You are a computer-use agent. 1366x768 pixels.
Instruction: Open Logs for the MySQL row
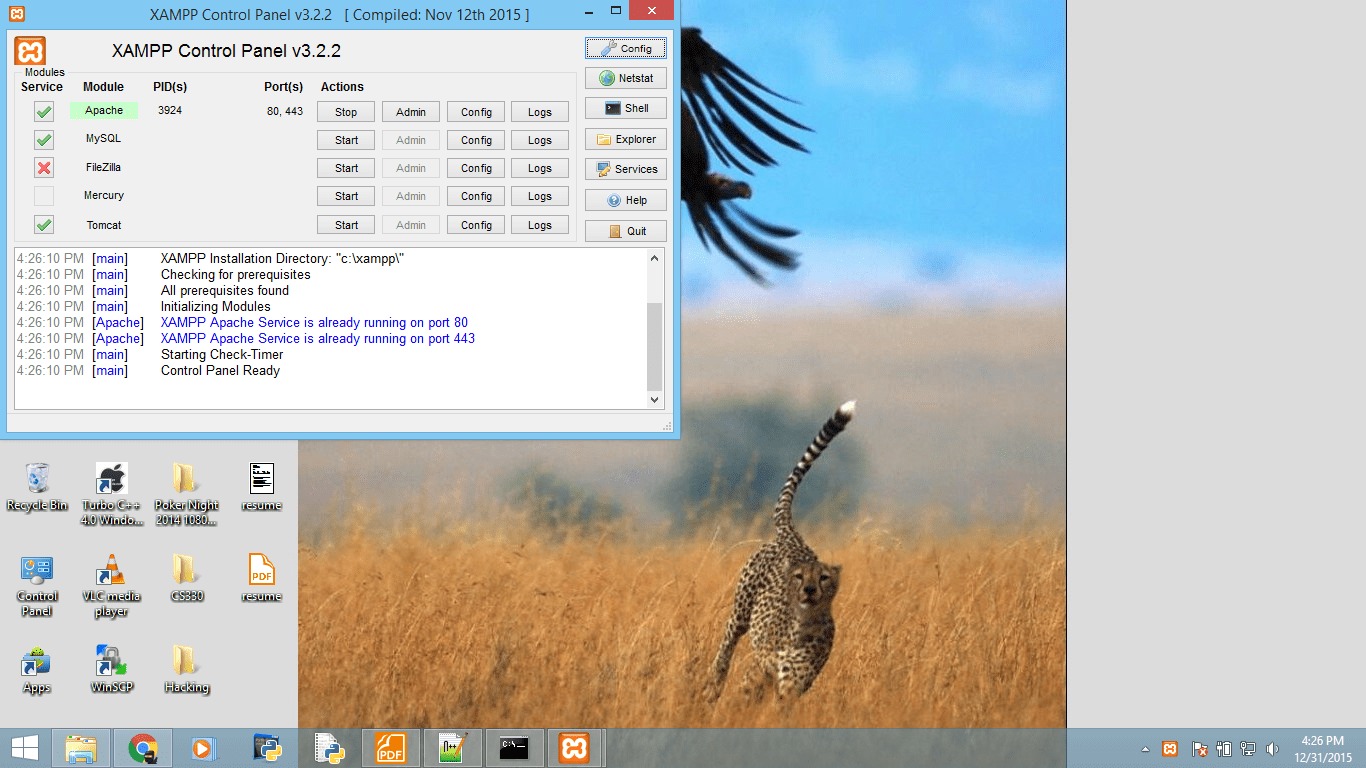pos(540,140)
